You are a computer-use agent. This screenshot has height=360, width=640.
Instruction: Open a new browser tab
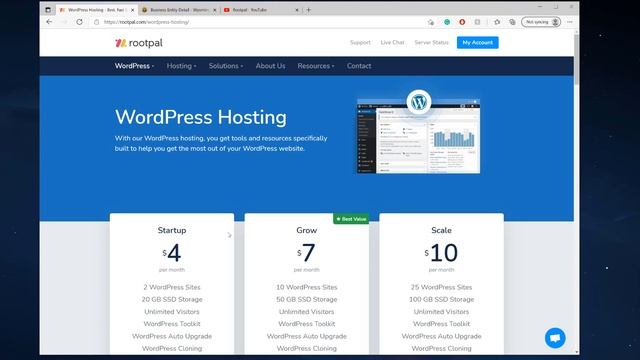pyautogui.click(x=309, y=9)
